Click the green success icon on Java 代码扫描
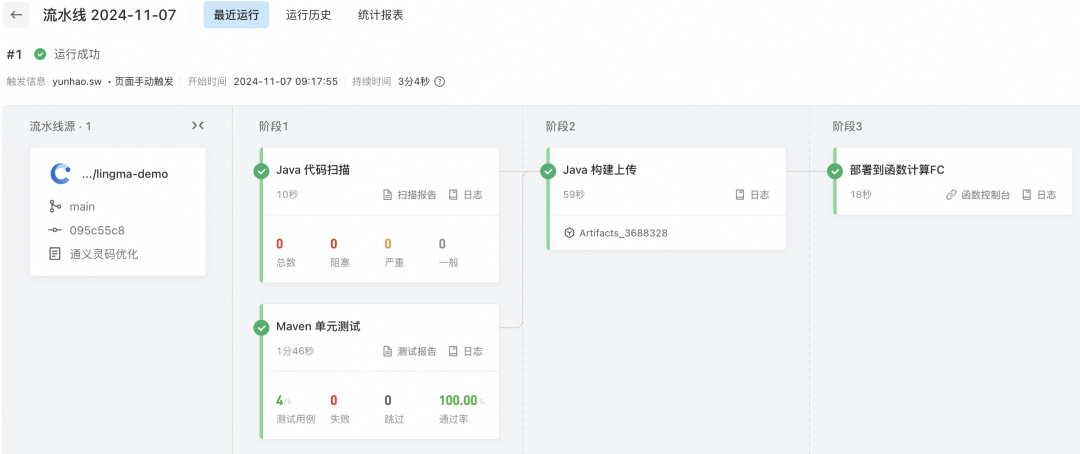This screenshot has height=454, width=1080. (x=261, y=171)
